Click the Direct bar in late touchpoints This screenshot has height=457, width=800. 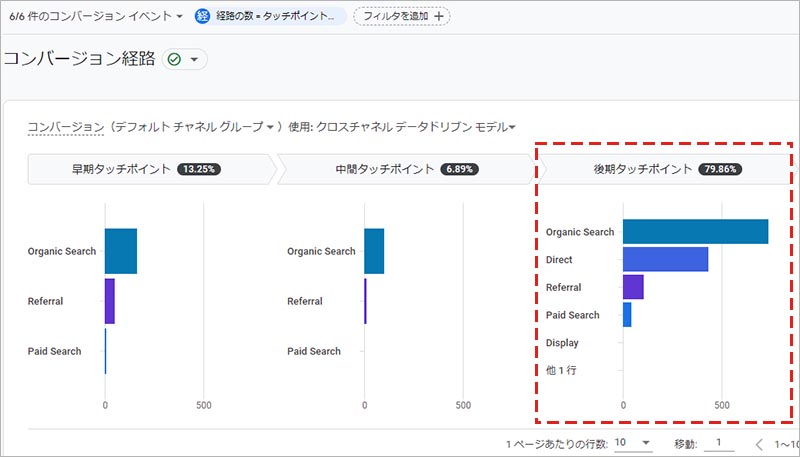665,260
